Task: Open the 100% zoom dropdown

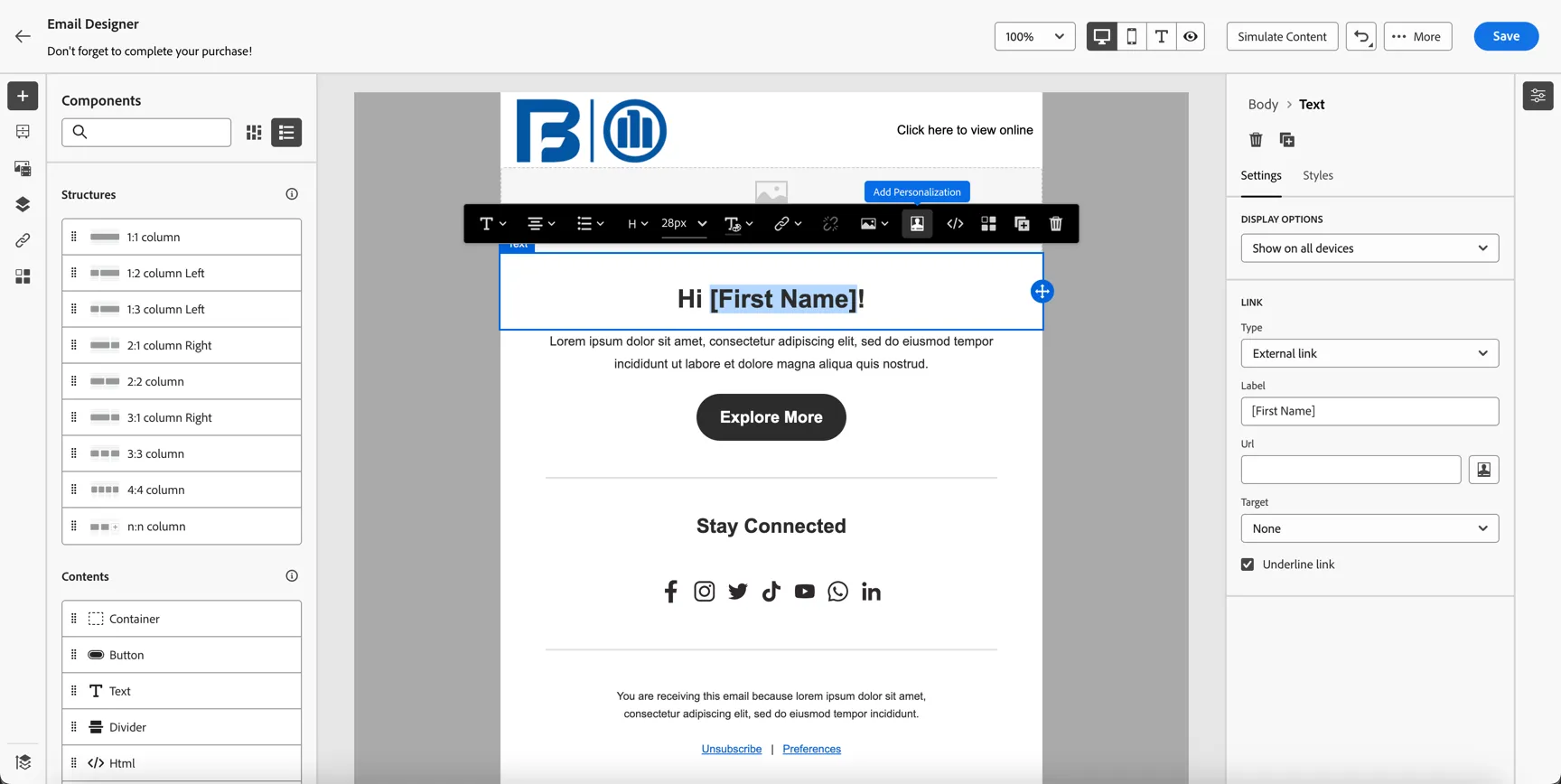Action: [x=1034, y=36]
